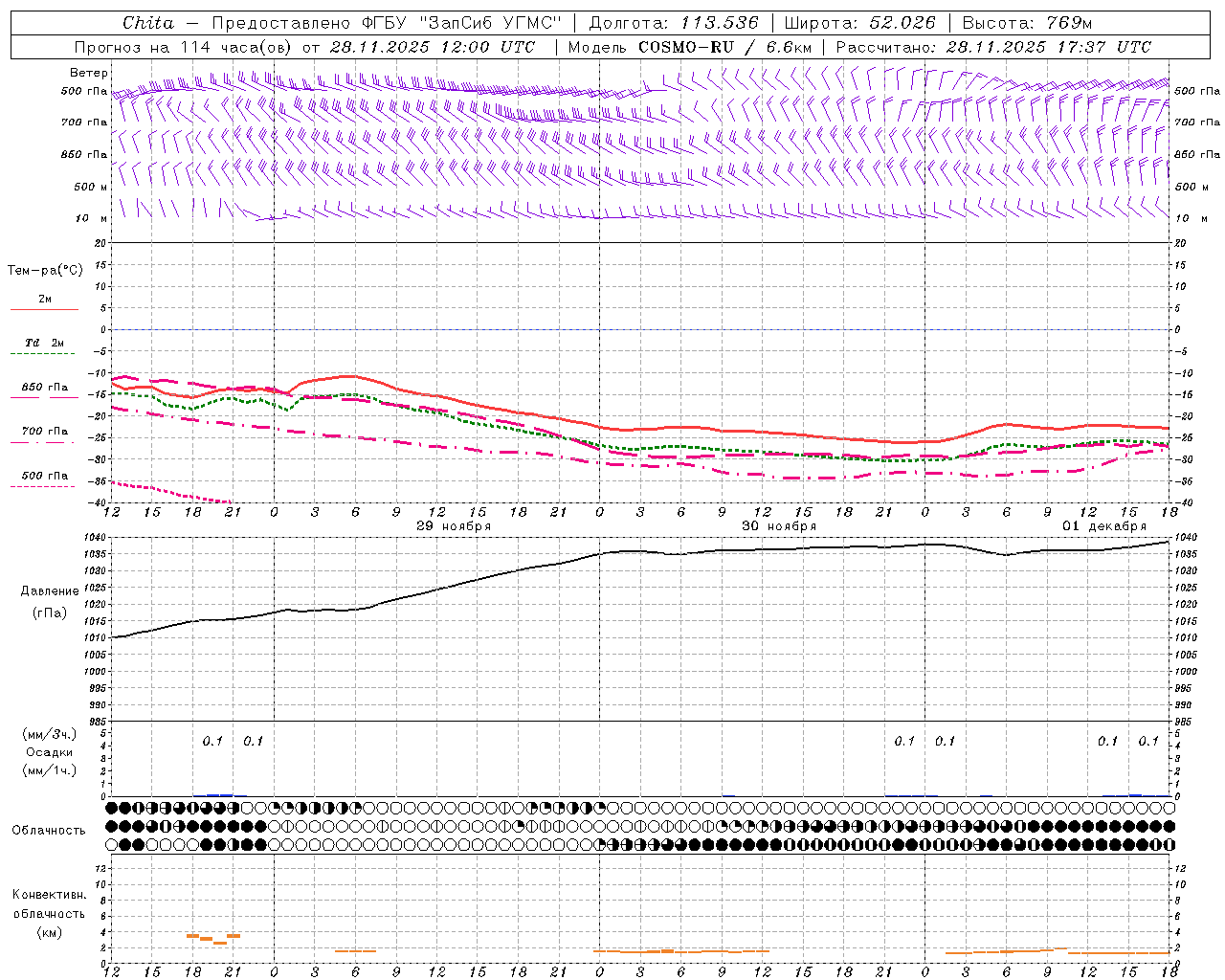The width and height of the screenshot is (1225, 980).
Task: Select the provider text ФГБУ "ЗапСиб УГМС"
Action: click(462, 23)
